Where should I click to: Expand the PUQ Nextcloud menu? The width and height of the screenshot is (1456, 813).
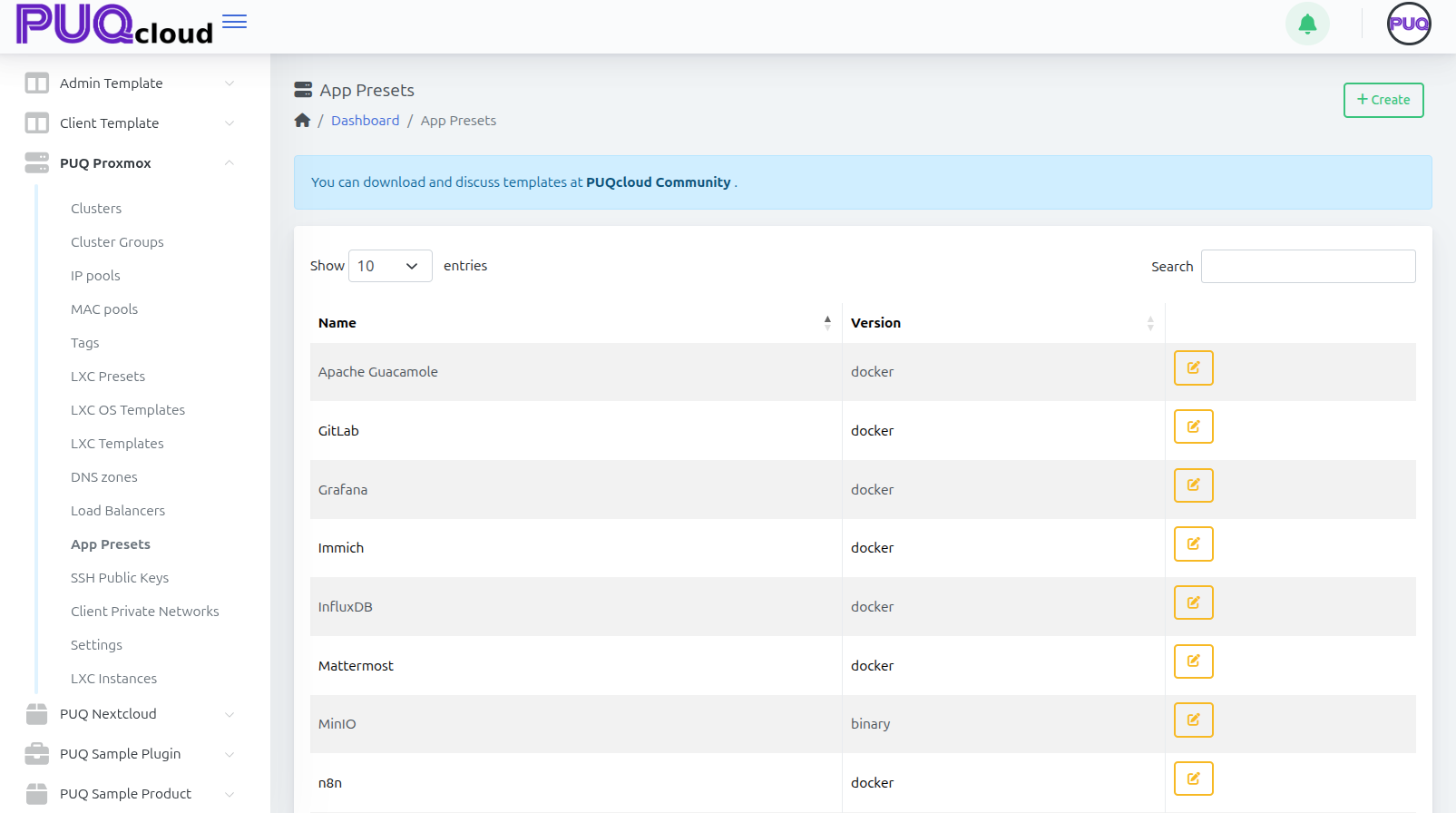tap(130, 714)
